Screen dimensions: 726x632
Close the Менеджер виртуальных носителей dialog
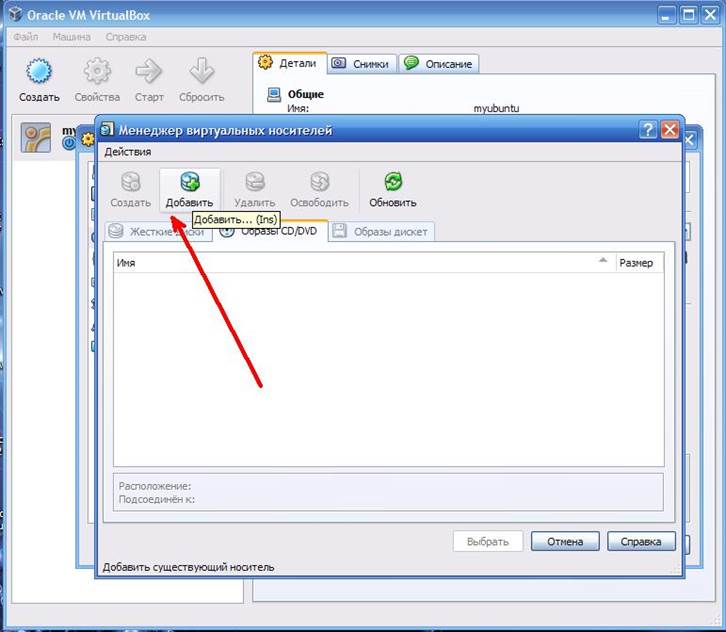click(670, 130)
